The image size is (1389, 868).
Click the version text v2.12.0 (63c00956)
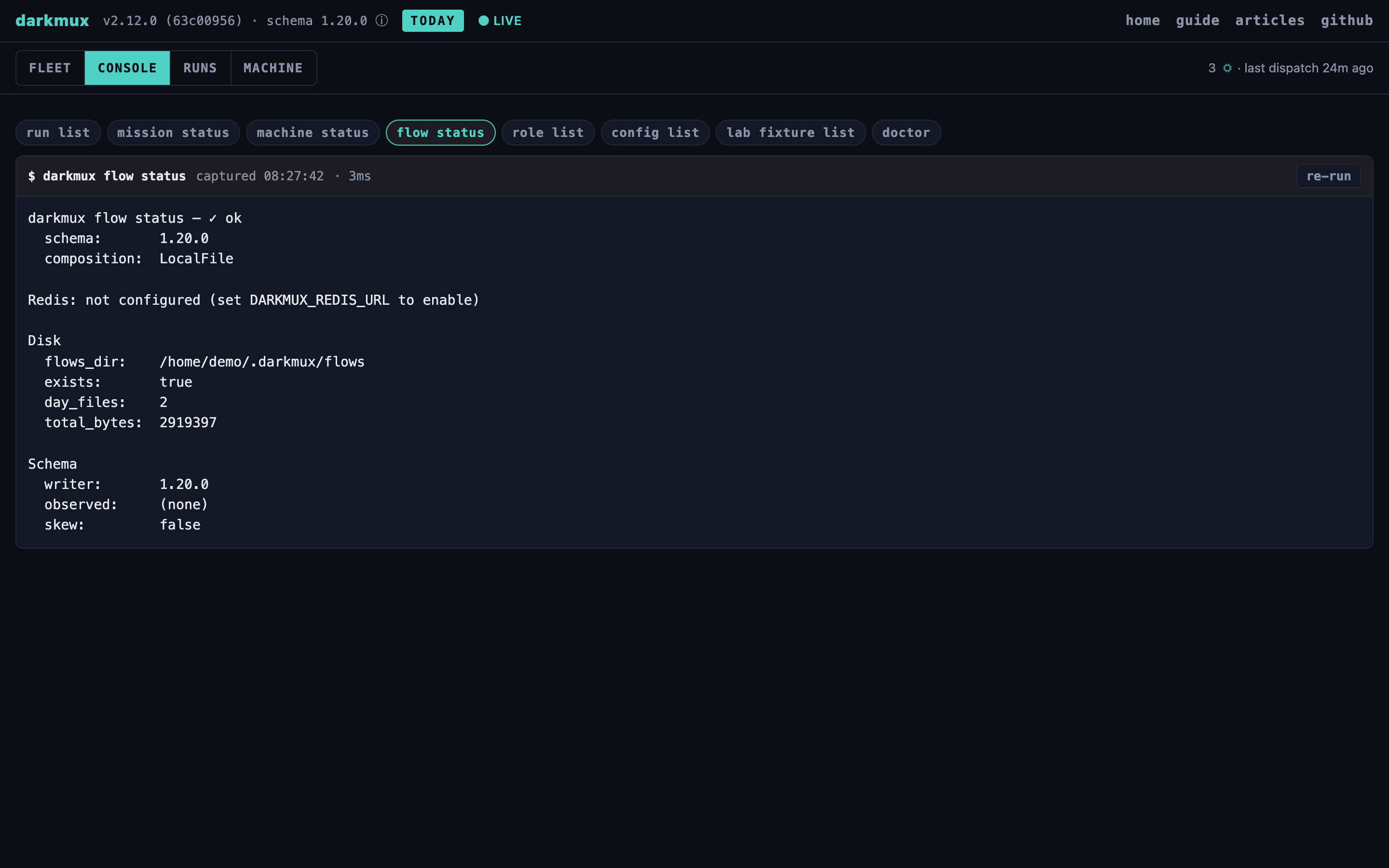click(173, 21)
